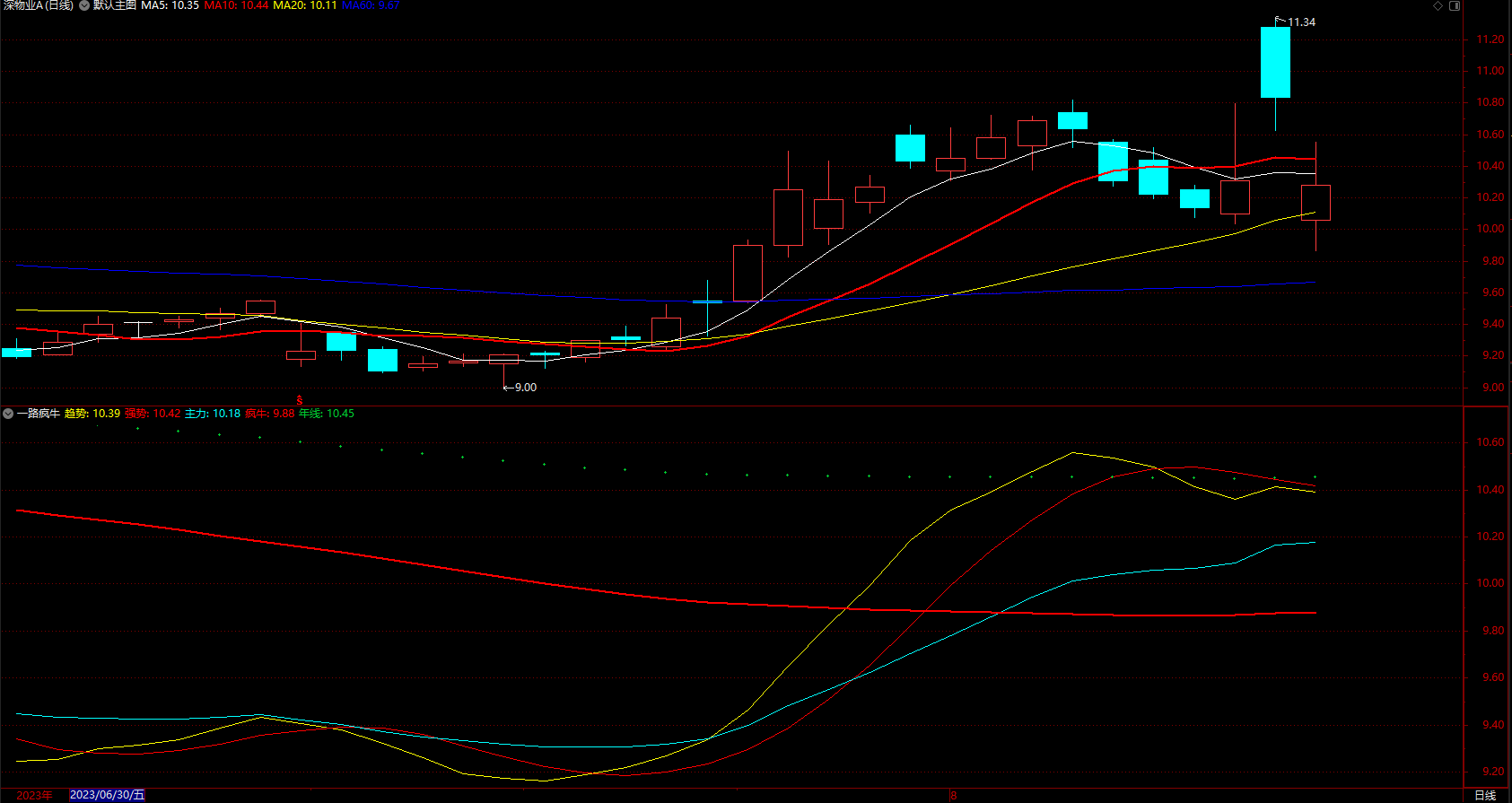Image resolution: width=1512 pixels, height=803 pixels.
Task: Click the 年线: 10.45 value label
Action: [327, 414]
